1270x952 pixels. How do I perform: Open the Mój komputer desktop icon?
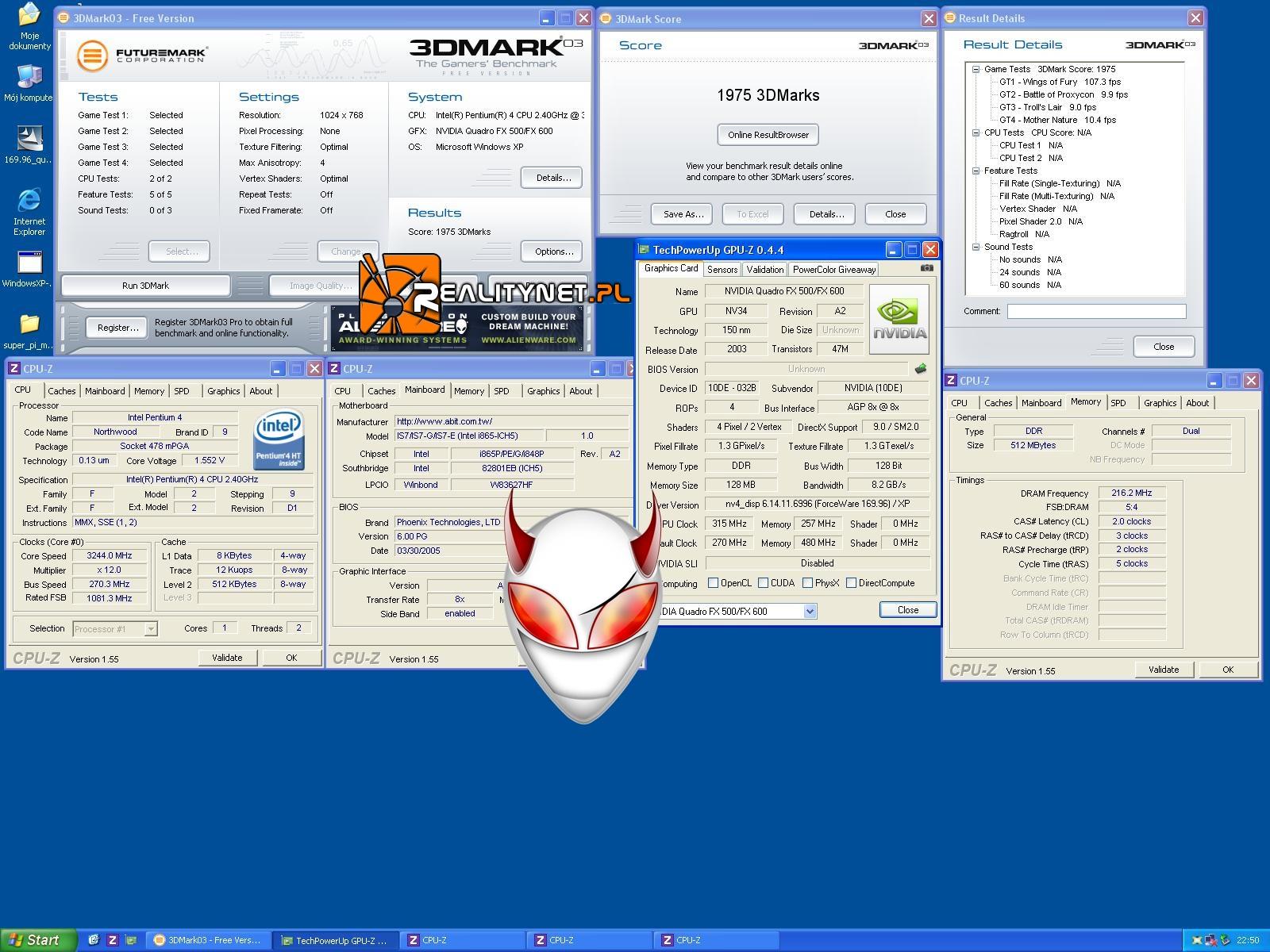29,83
